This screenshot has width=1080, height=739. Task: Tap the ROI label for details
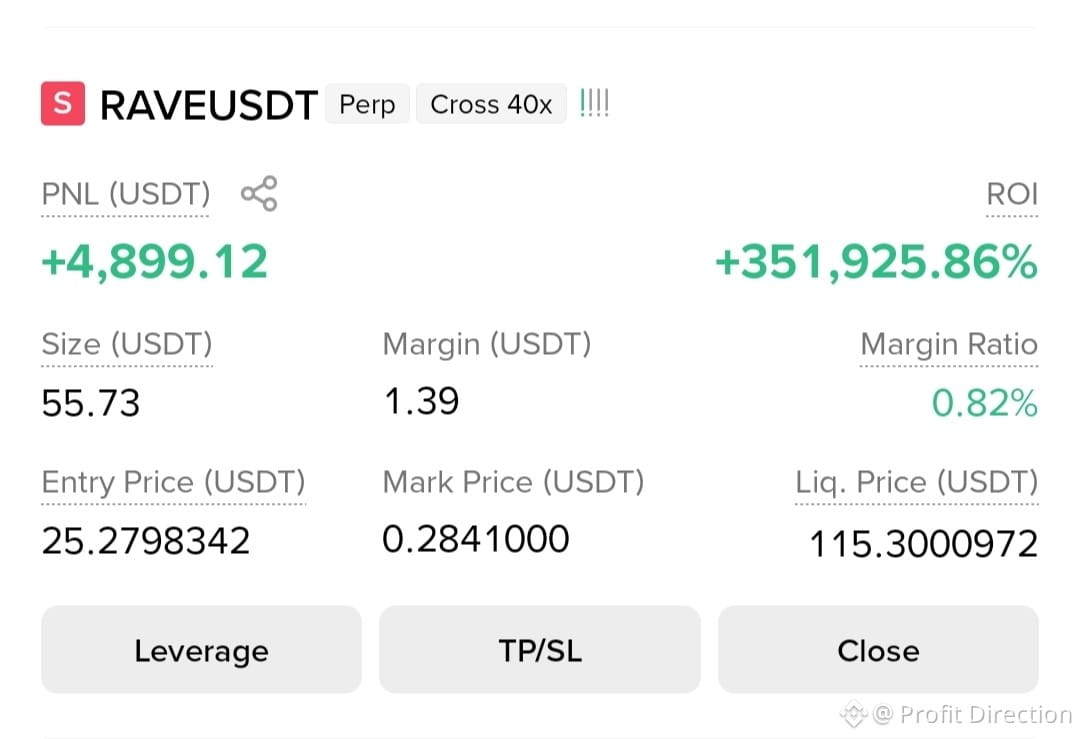[x=1012, y=194]
